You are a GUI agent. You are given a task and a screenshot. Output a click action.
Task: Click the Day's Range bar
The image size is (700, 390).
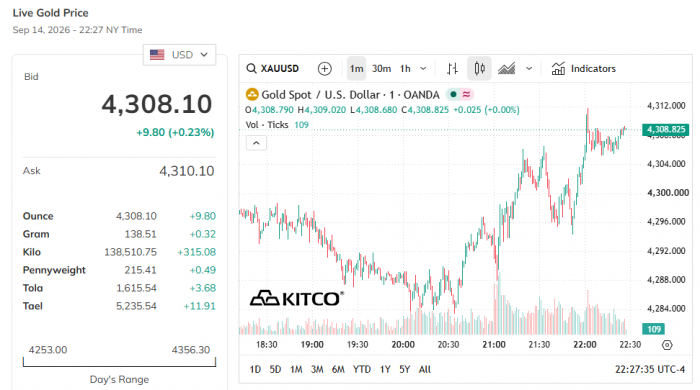coord(119,362)
